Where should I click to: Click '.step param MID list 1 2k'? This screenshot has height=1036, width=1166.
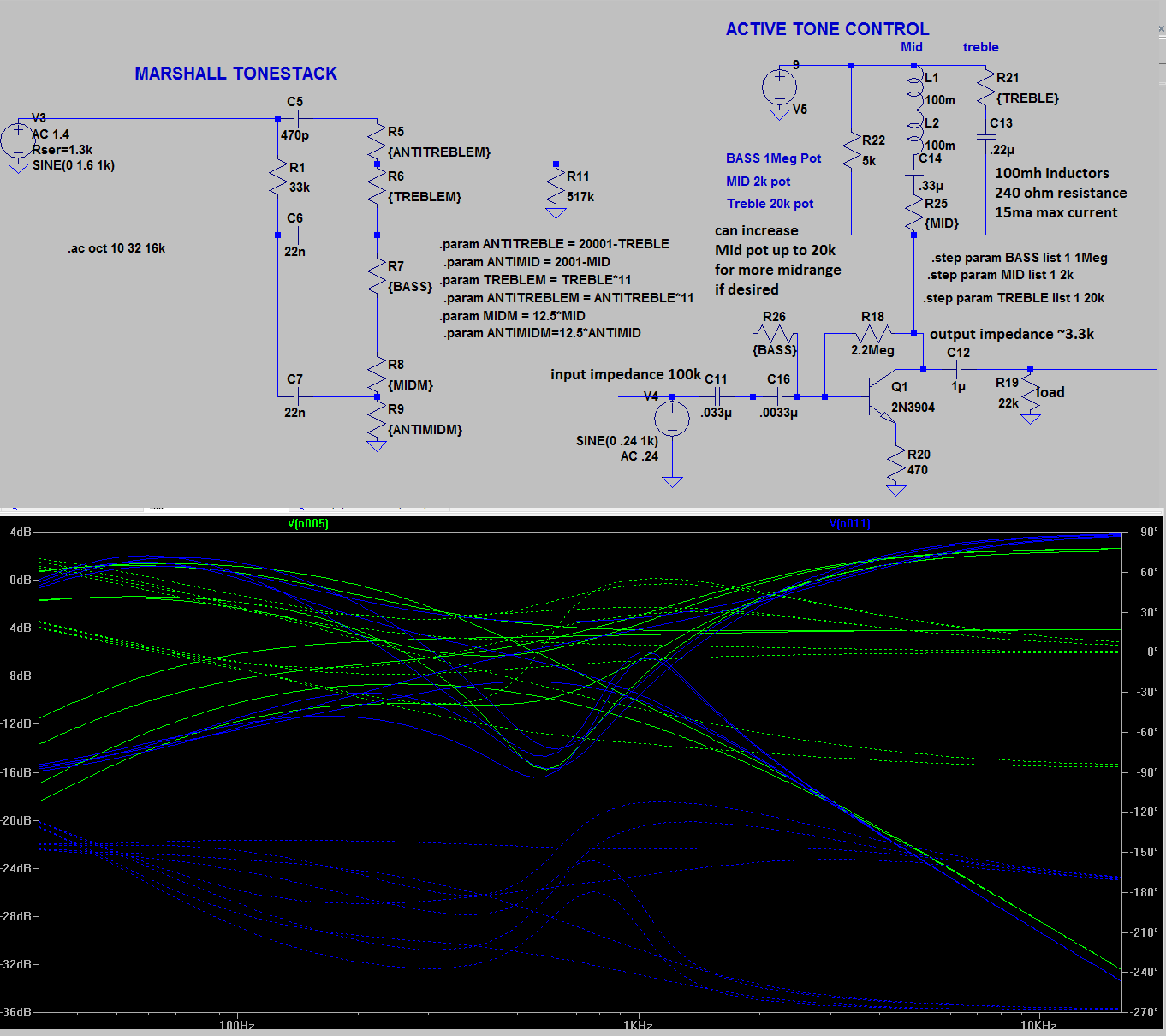1001,275
